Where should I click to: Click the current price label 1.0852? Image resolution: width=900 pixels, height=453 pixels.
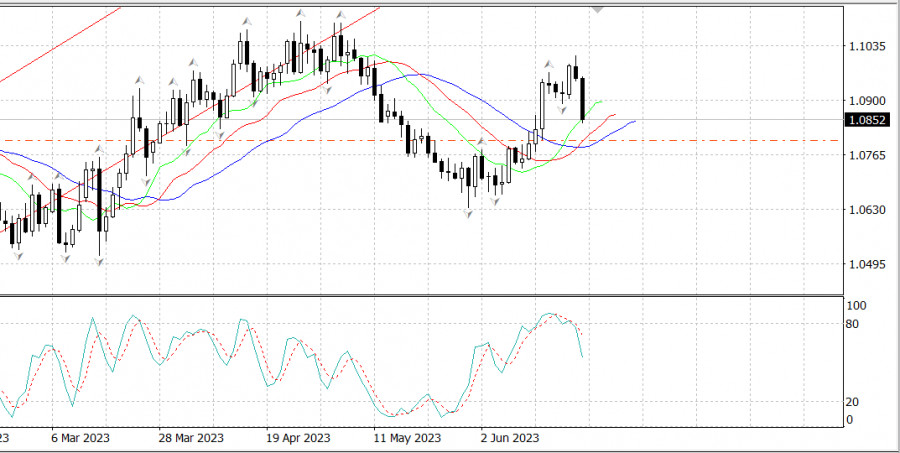(865, 120)
